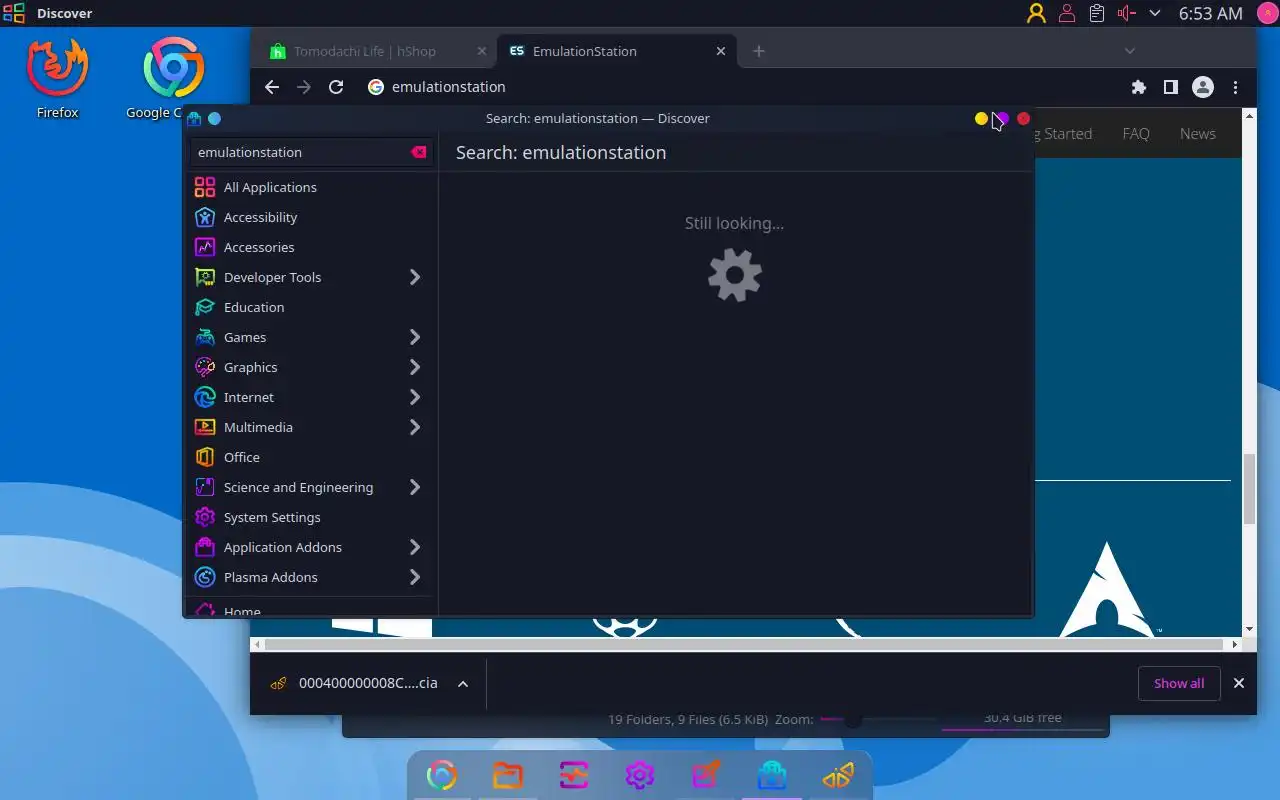Click the browser vertical scrollbar thumb
Image resolution: width=1280 pixels, height=800 pixels.
click(1249, 488)
